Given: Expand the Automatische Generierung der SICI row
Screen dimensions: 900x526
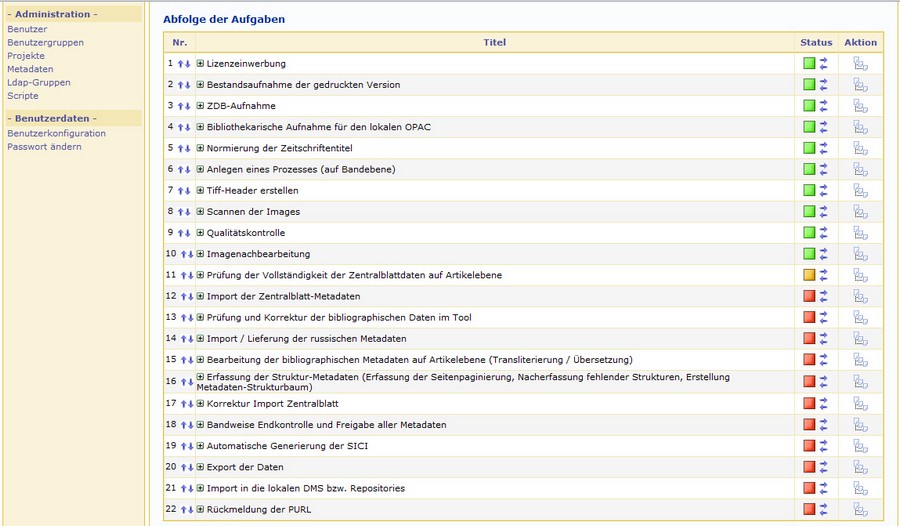Looking at the screenshot, I should 200,446.
